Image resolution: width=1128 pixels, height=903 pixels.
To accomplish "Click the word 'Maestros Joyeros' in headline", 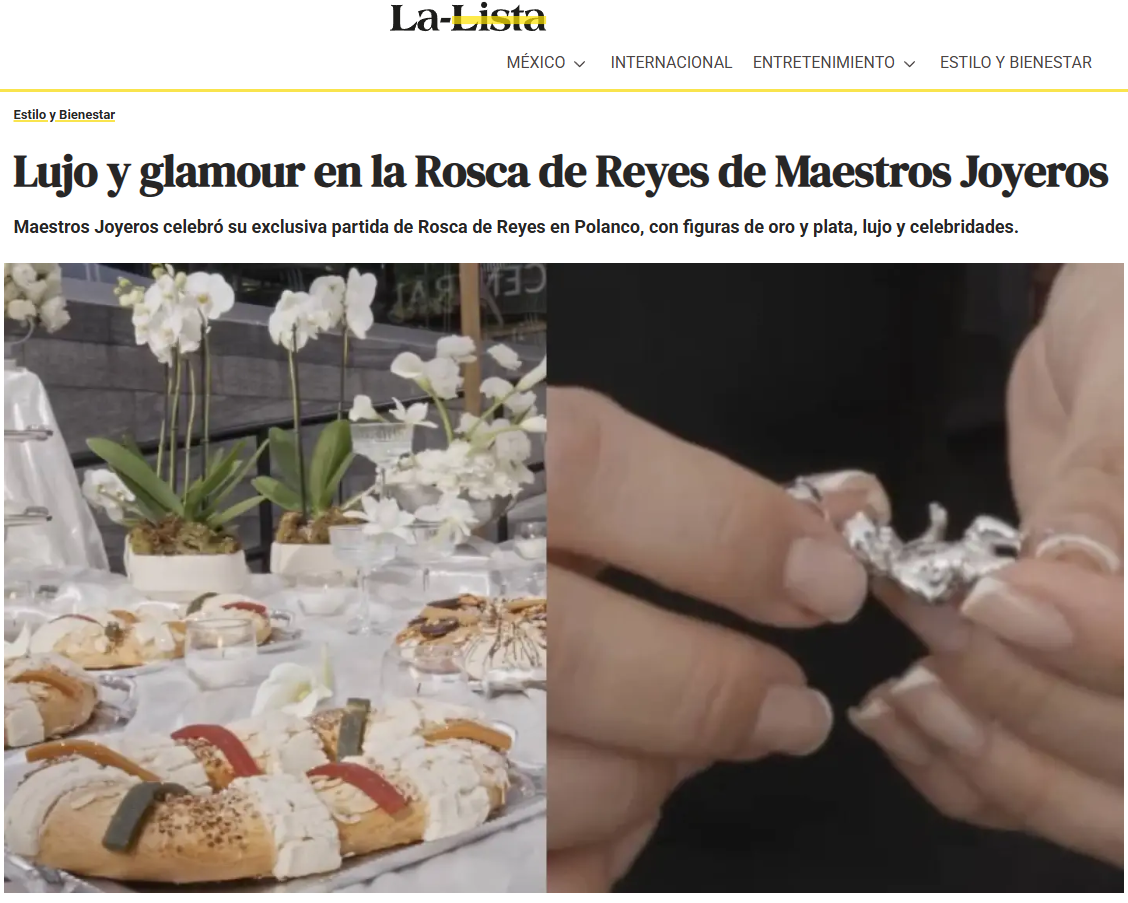I will [941, 173].
